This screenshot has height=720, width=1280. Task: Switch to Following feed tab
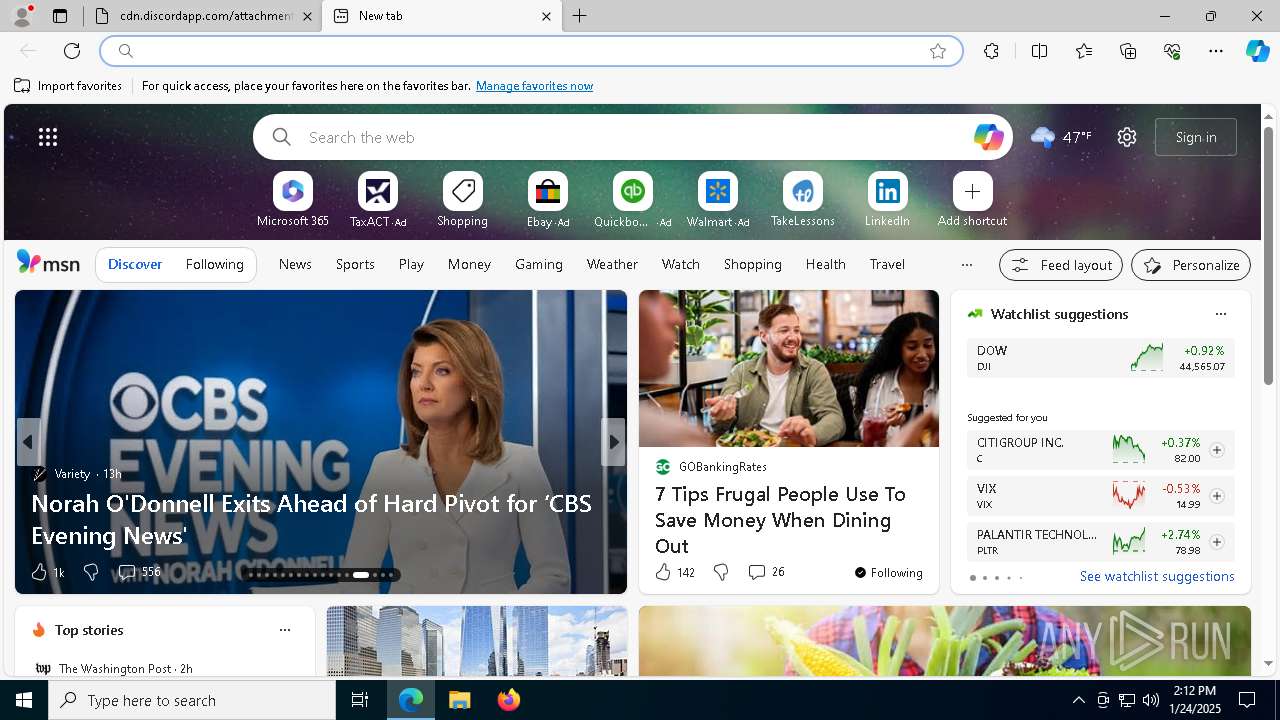pos(214,264)
